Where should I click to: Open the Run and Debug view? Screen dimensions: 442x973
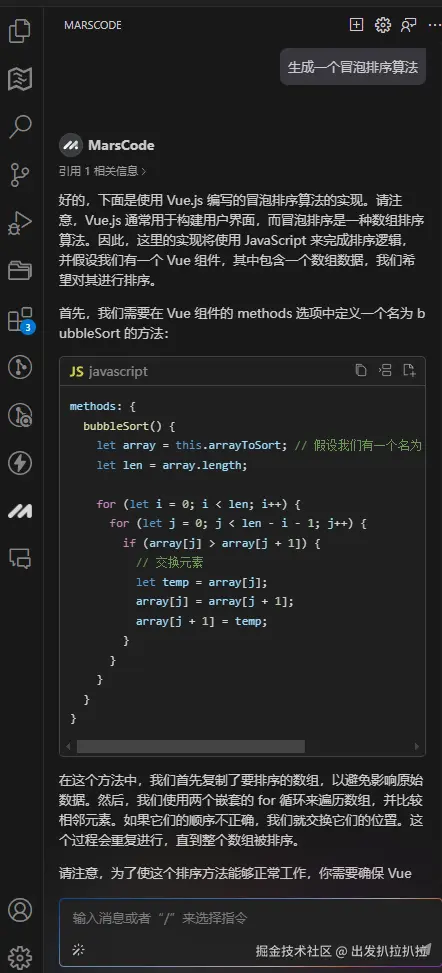pyautogui.click(x=20, y=223)
